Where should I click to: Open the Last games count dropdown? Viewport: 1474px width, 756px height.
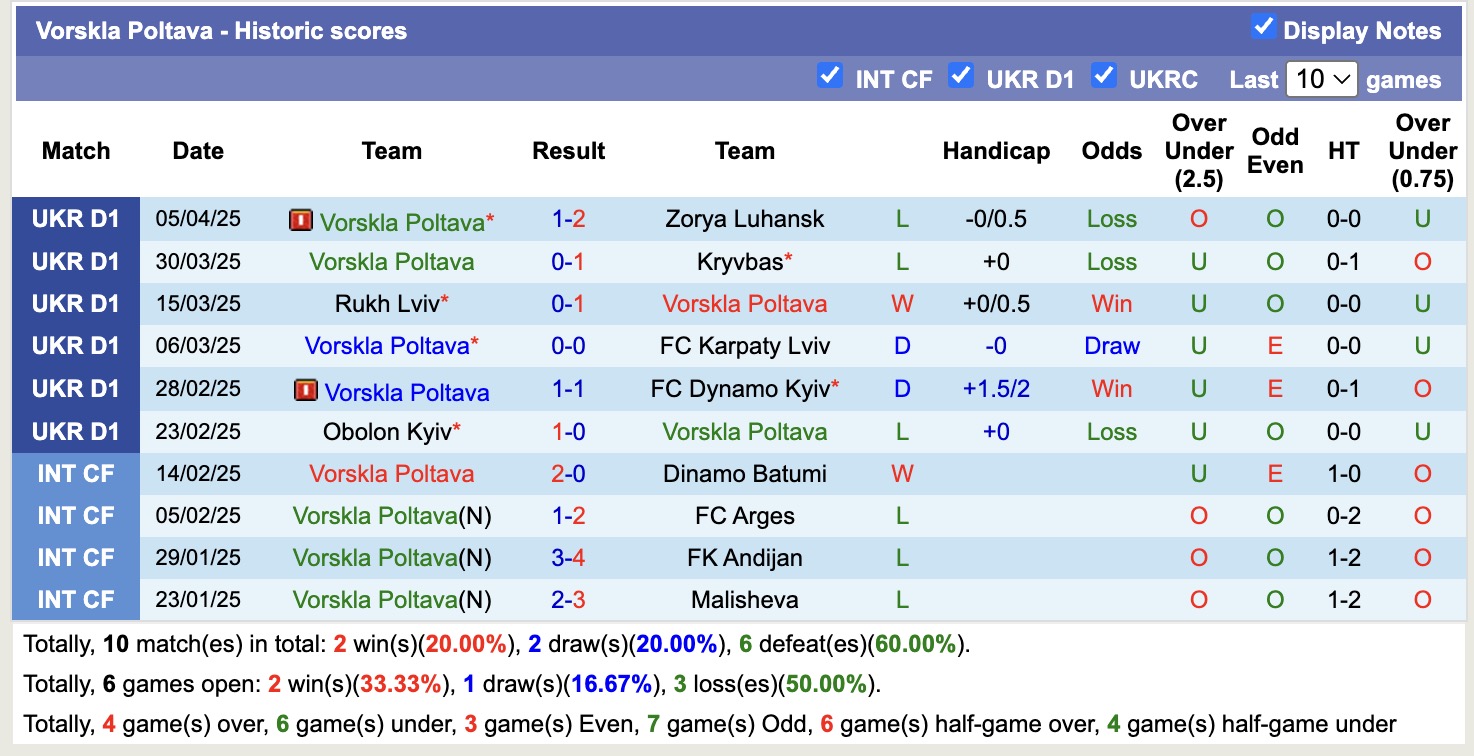(x=1322, y=78)
